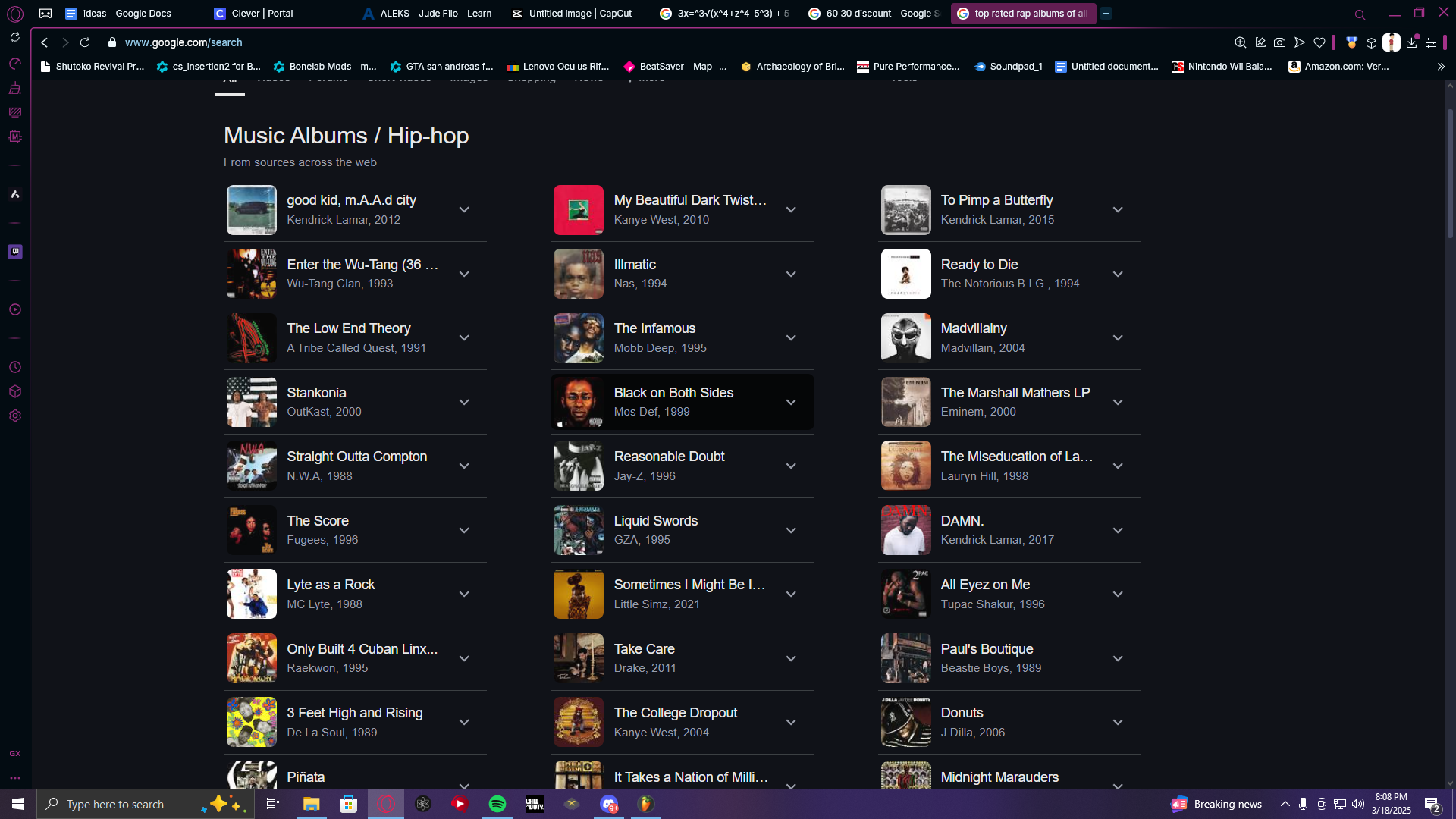Expand the Stankonia album chevron
The image size is (1456, 819).
464,403
